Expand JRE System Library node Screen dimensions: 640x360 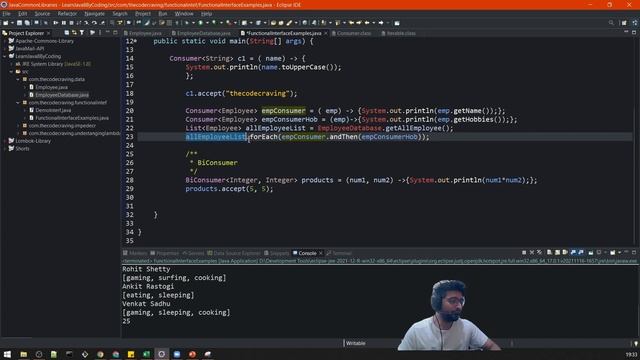tap(11, 64)
